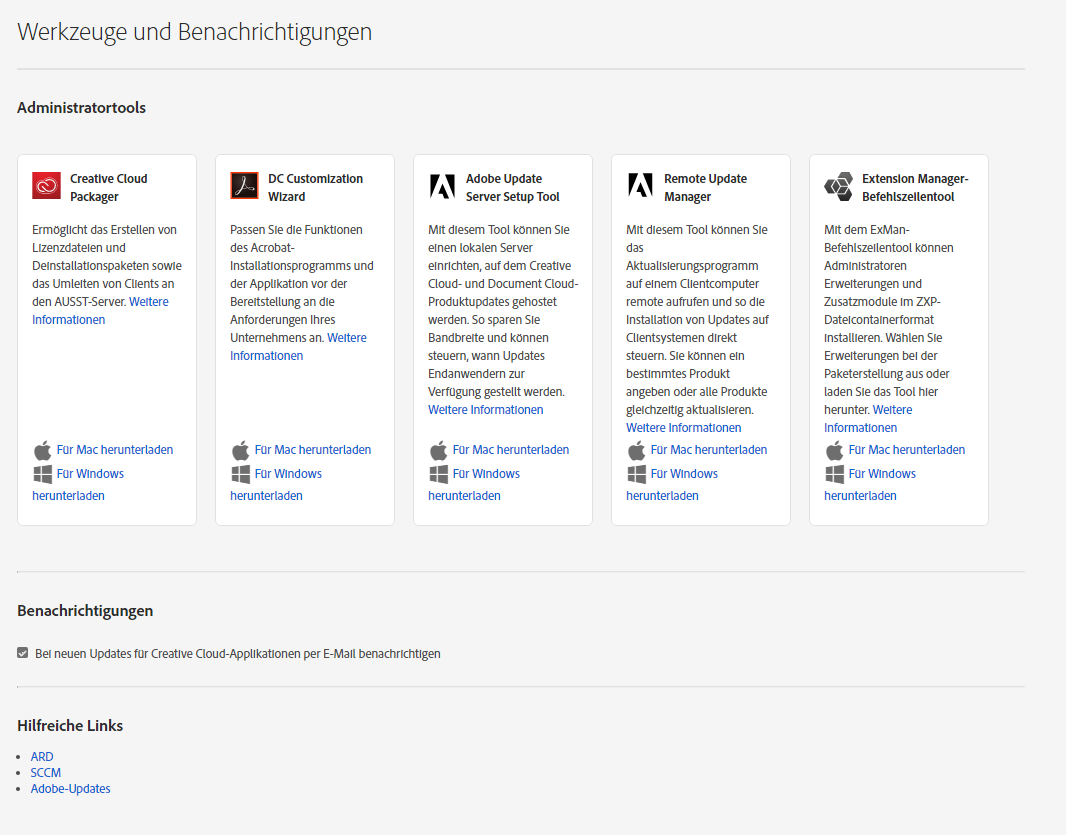Click the Apple icon under Creative Cloud Packager
The height and width of the screenshot is (835, 1066).
[x=42, y=450]
